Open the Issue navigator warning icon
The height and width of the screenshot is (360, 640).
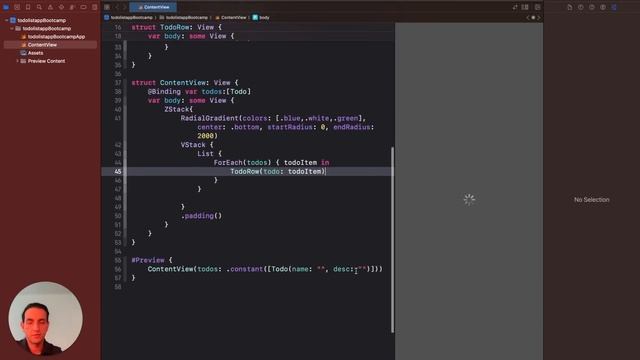pos(50,7)
